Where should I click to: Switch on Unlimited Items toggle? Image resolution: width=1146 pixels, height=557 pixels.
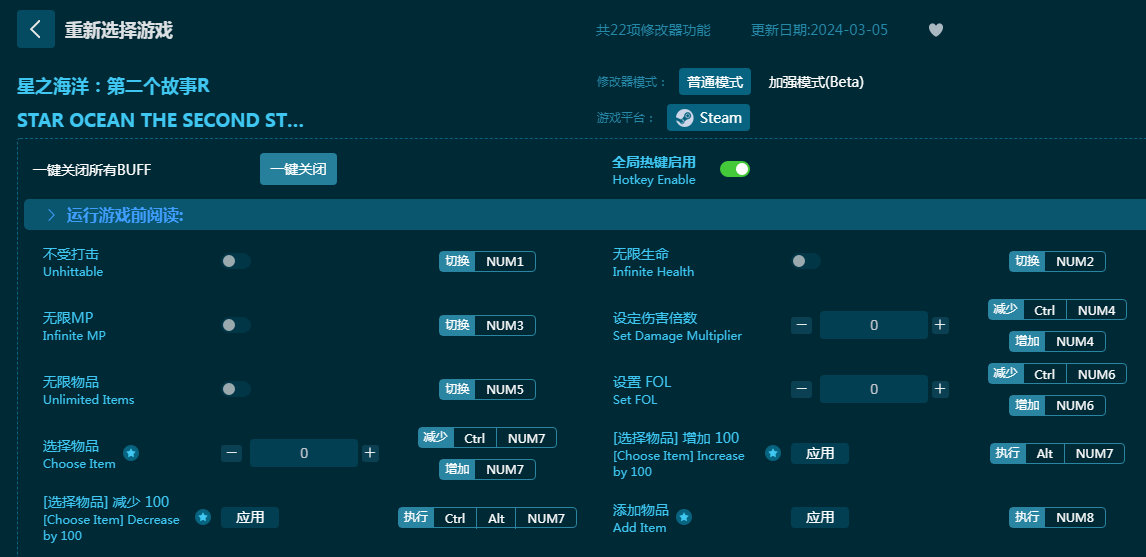click(236, 389)
